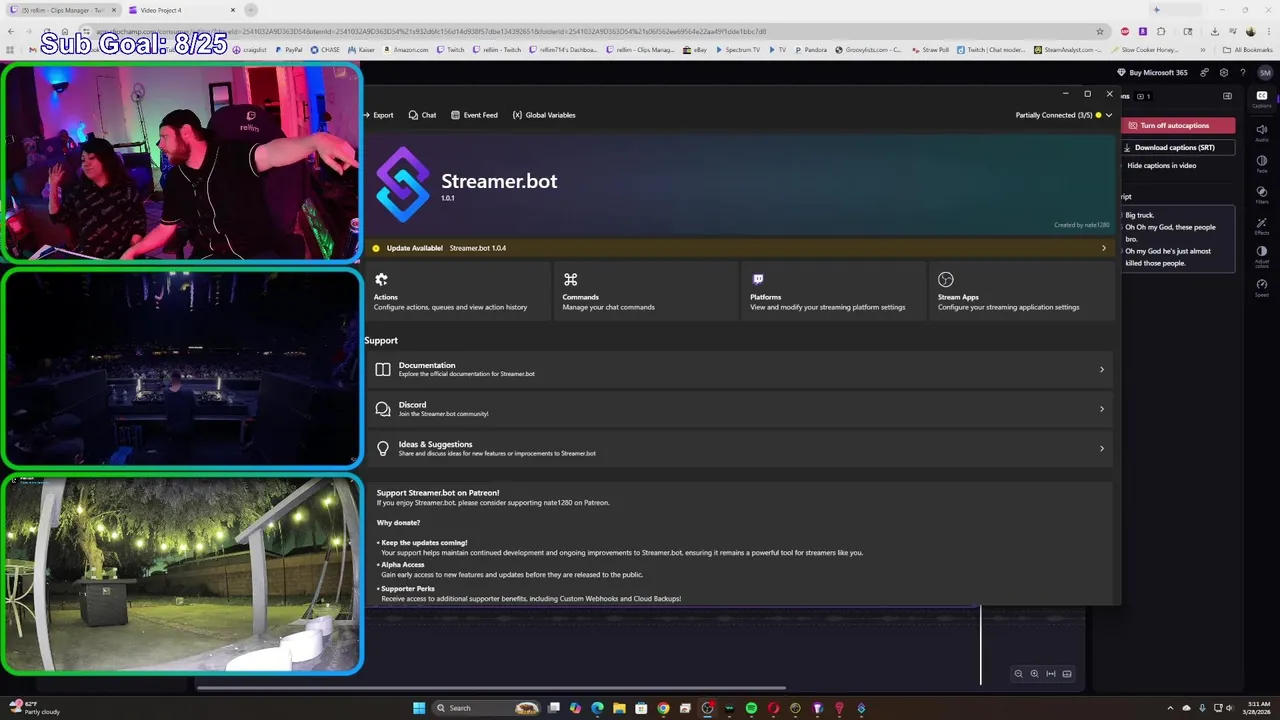Open the Chat menu in Streamer.bot
This screenshot has width=1280, height=720.
coord(422,115)
